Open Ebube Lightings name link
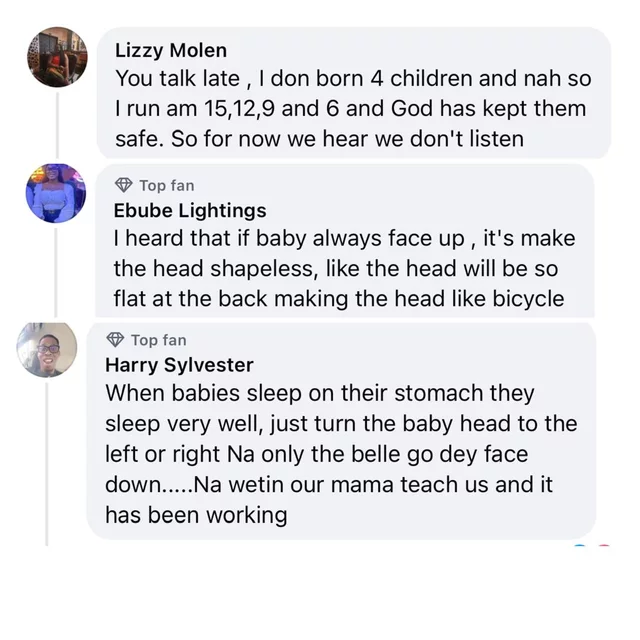The image size is (640, 640). pyautogui.click(x=190, y=210)
